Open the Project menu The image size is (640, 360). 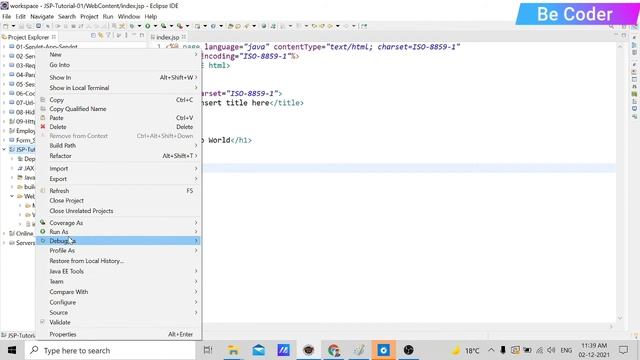[x=89, y=17]
